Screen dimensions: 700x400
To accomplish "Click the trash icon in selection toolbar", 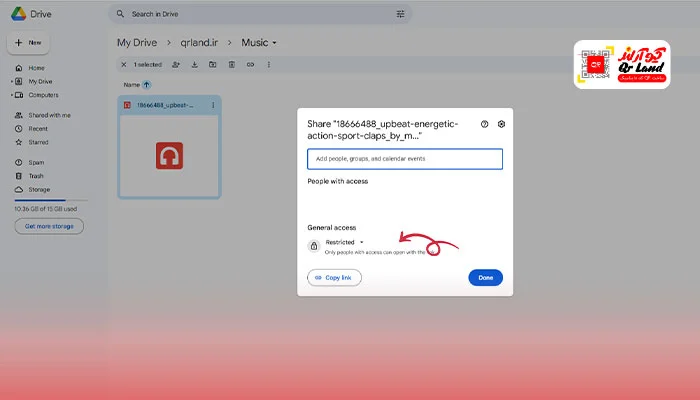I will (231, 65).
